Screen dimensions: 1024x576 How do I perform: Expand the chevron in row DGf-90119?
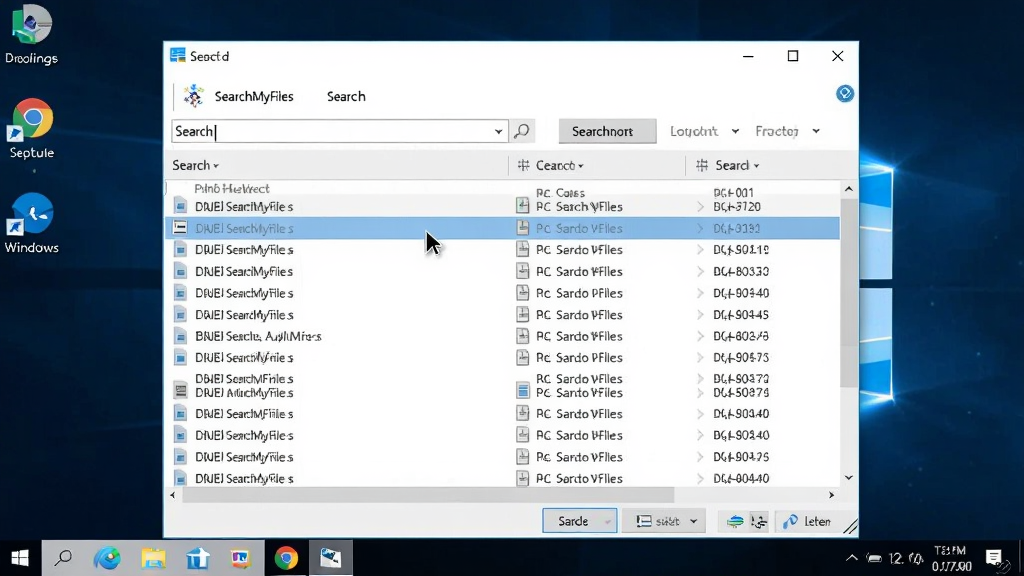(x=700, y=249)
